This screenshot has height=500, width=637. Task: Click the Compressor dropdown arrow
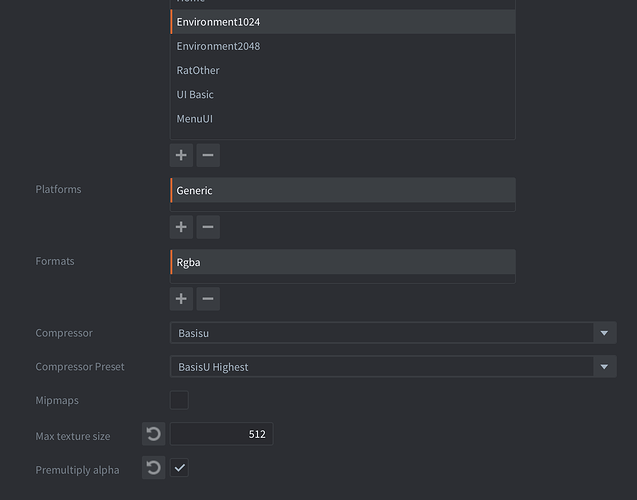(604, 333)
